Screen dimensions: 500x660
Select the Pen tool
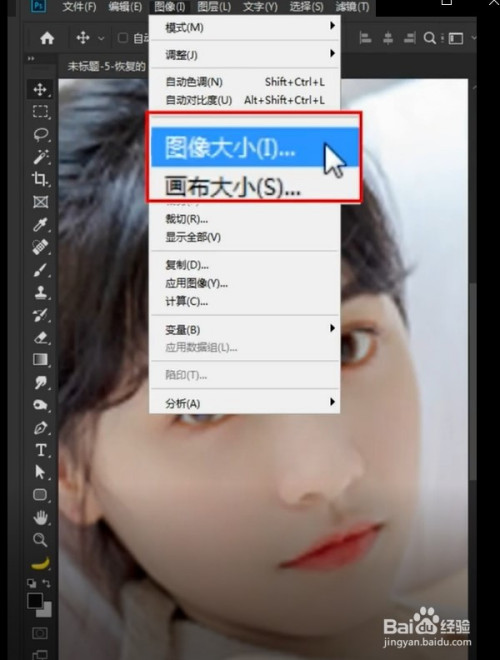[40, 428]
